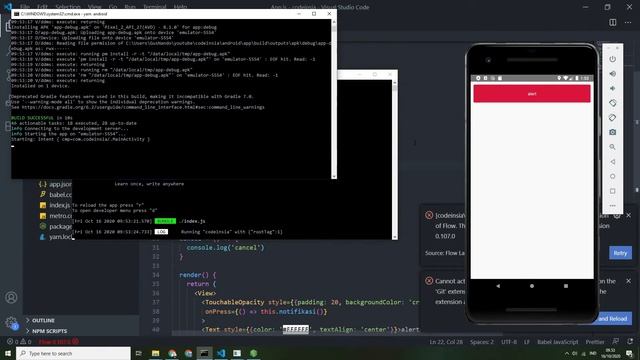Tap the Android recents button on phone screen
Viewport: 640px width, 360px height.
click(x=566, y=286)
